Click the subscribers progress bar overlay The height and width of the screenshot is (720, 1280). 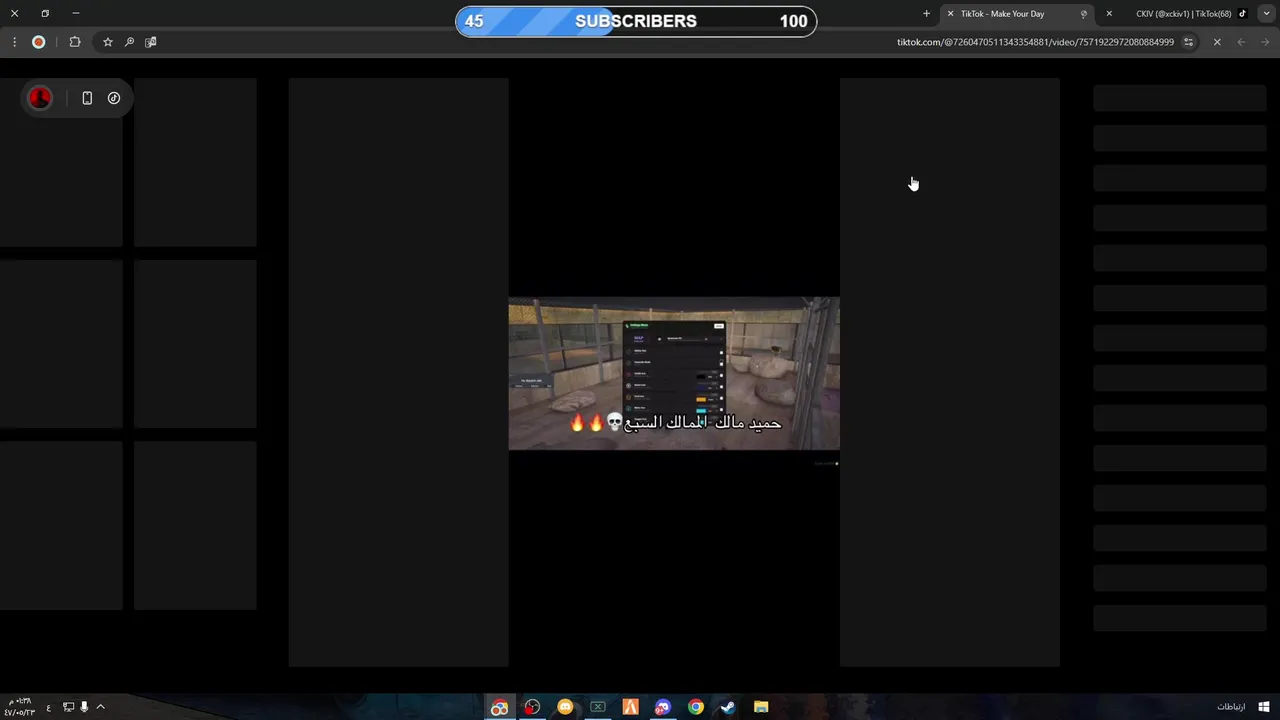tap(636, 21)
